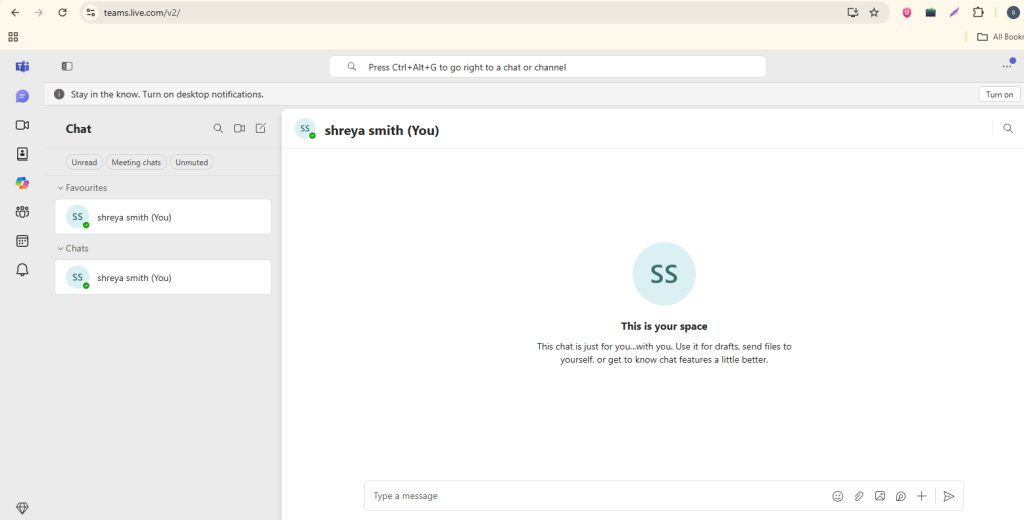Click the browser address bar URL

(142, 12)
